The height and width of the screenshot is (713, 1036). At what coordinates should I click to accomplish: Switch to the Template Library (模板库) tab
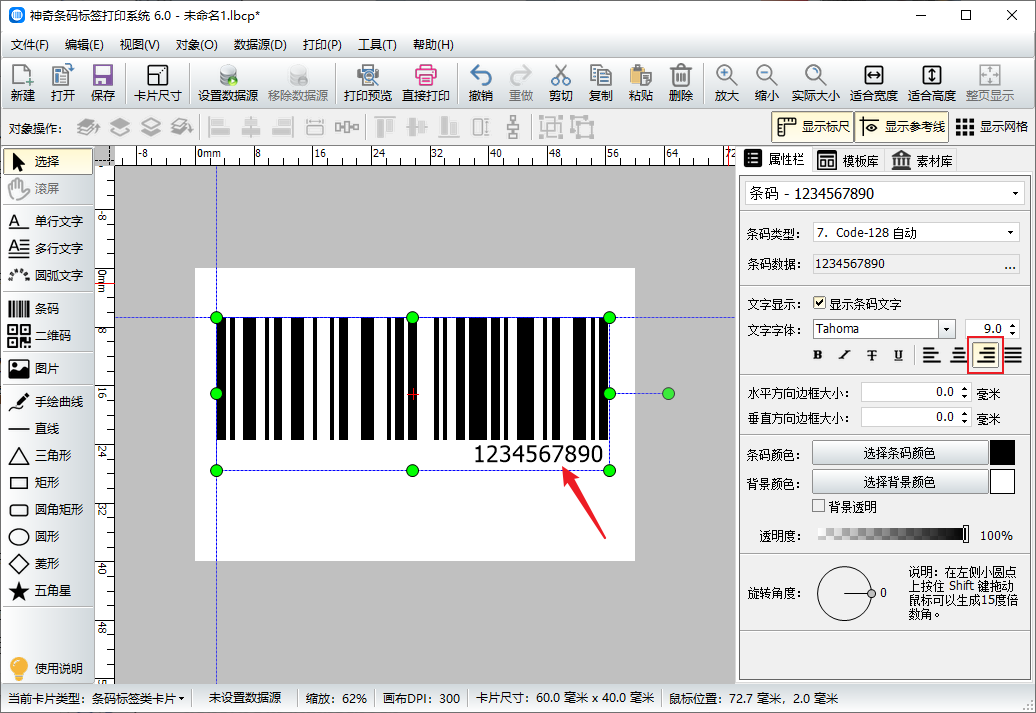[847, 161]
